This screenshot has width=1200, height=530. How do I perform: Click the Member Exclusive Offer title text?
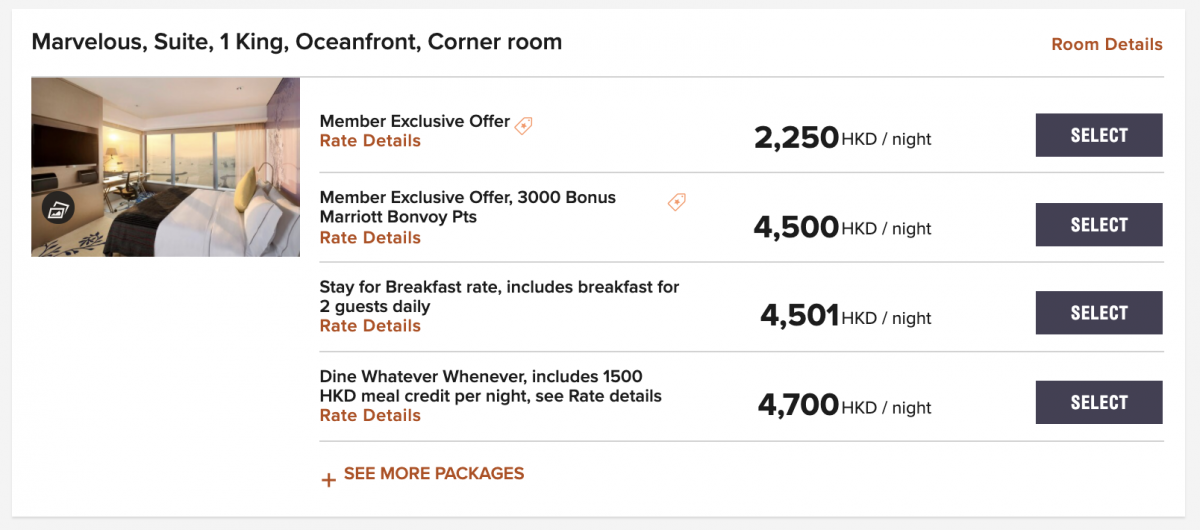(x=415, y=122)
